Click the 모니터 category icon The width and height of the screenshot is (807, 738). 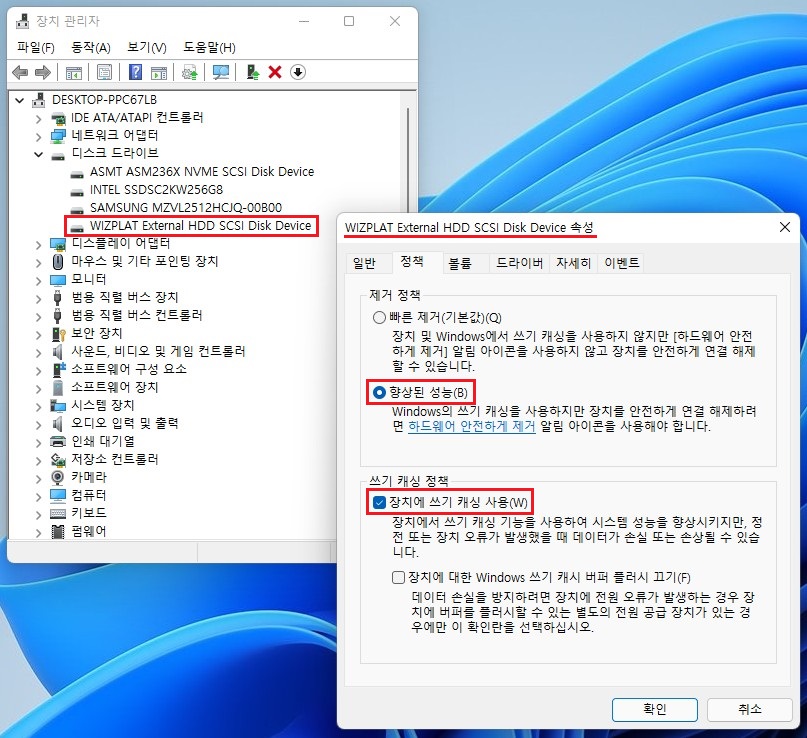pos(58,280)
